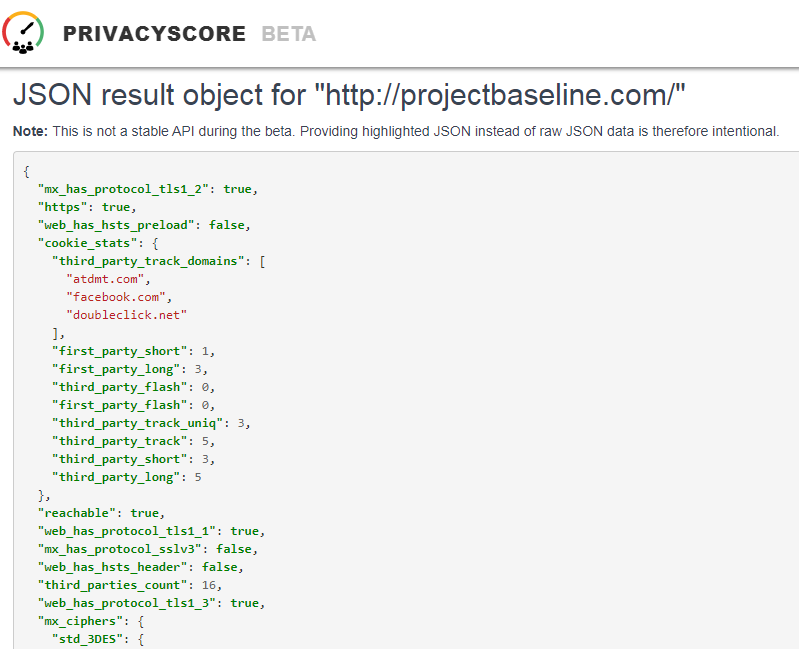Select the "web_has_hsts_header" key
799x649 pixels.
[x=116, y=567]
